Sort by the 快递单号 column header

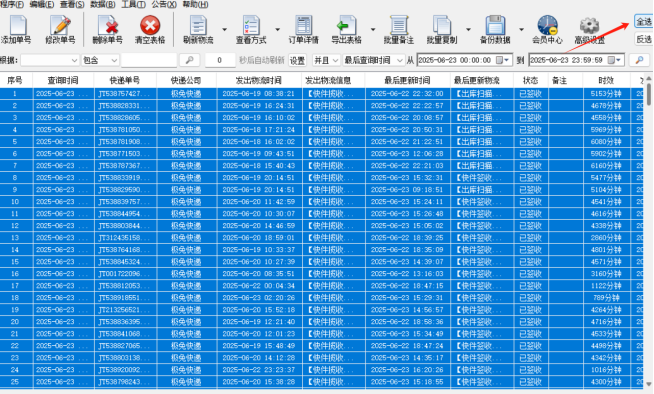pos(125,80)
